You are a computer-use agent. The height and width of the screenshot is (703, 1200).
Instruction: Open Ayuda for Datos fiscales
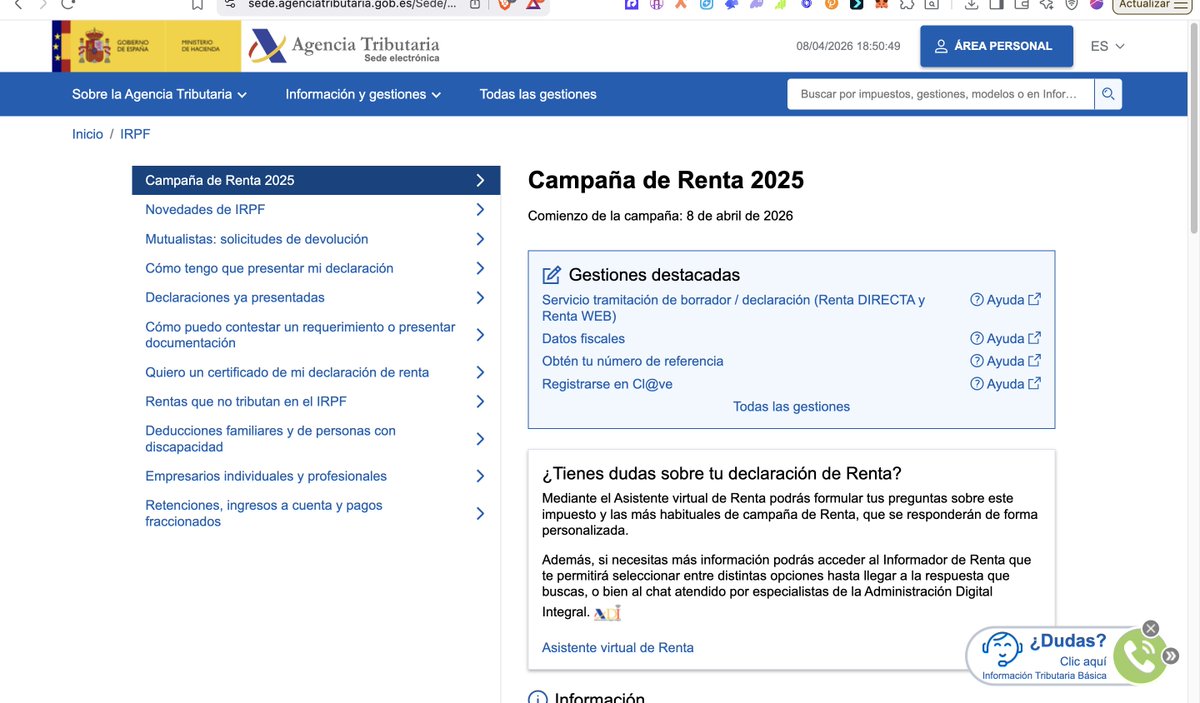coord(1005,339)
